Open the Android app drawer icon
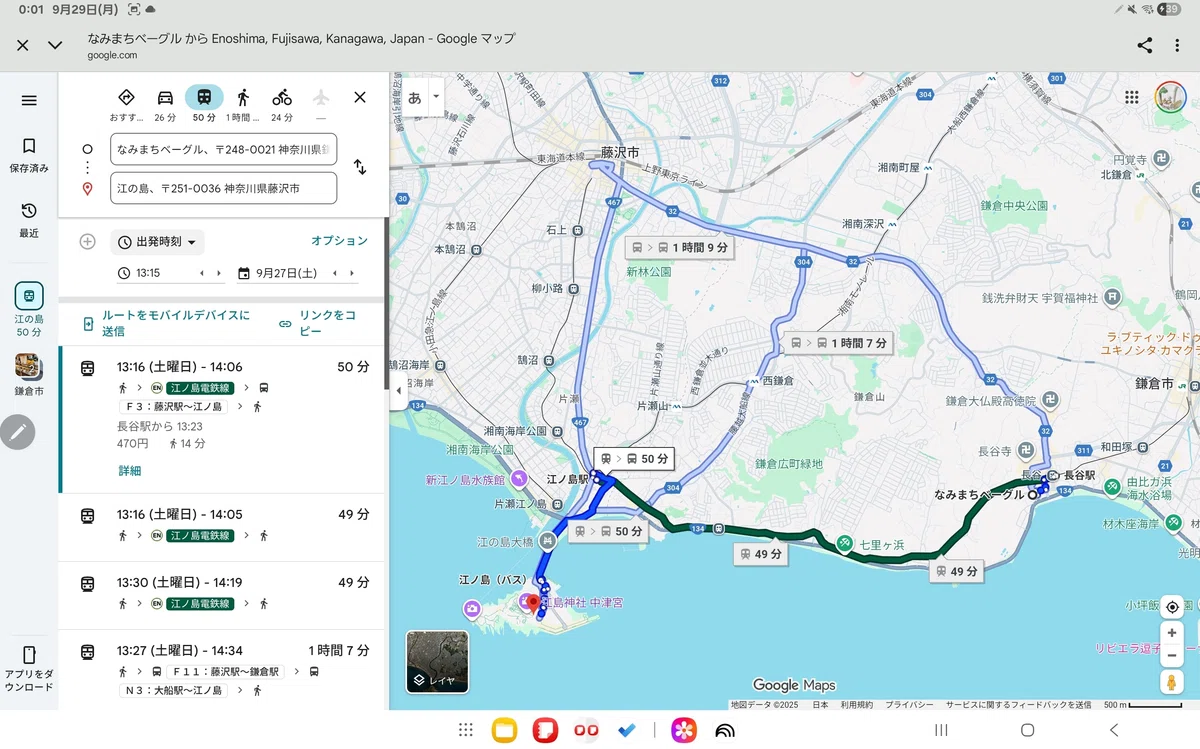 coord(465,730)
